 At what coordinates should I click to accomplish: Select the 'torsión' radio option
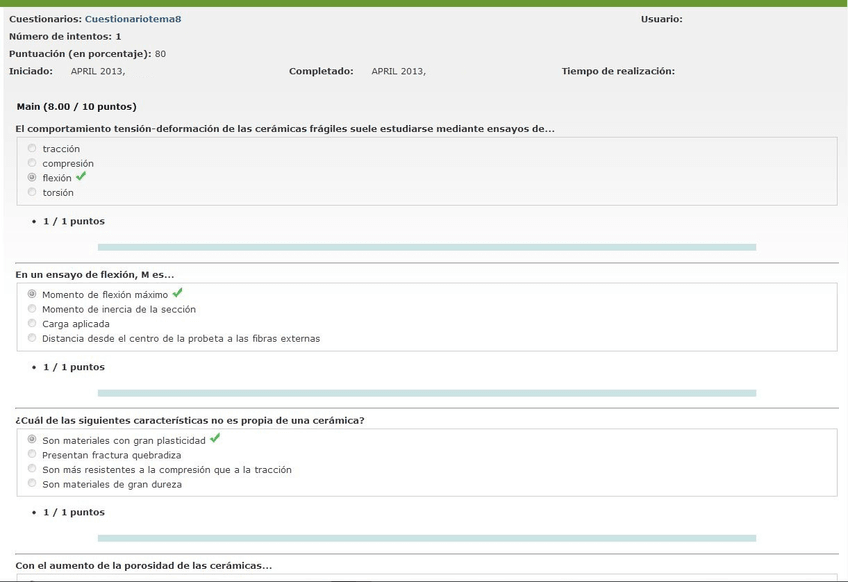pos(32,192)
